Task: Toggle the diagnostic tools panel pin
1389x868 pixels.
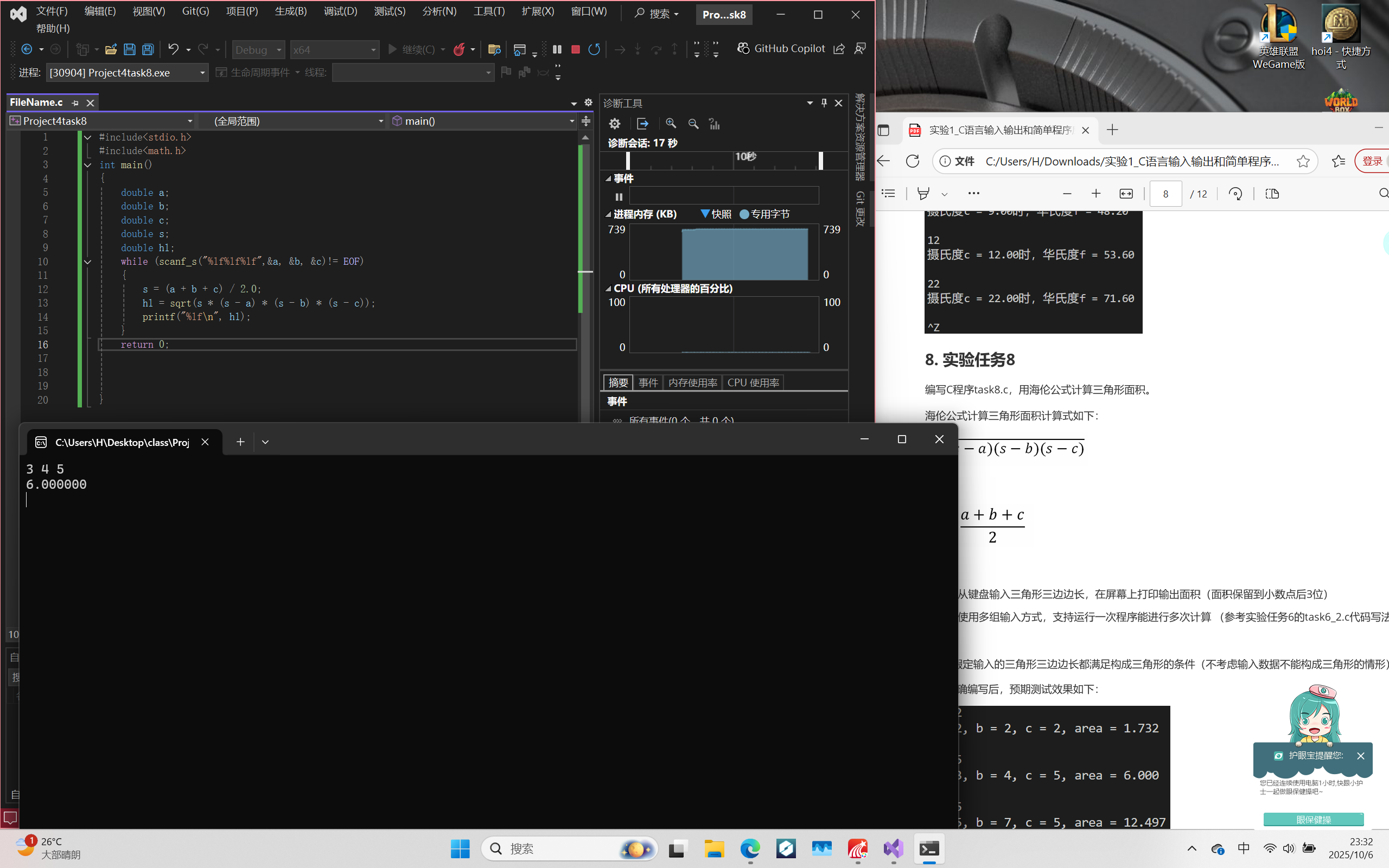Action: pos(824,103)
